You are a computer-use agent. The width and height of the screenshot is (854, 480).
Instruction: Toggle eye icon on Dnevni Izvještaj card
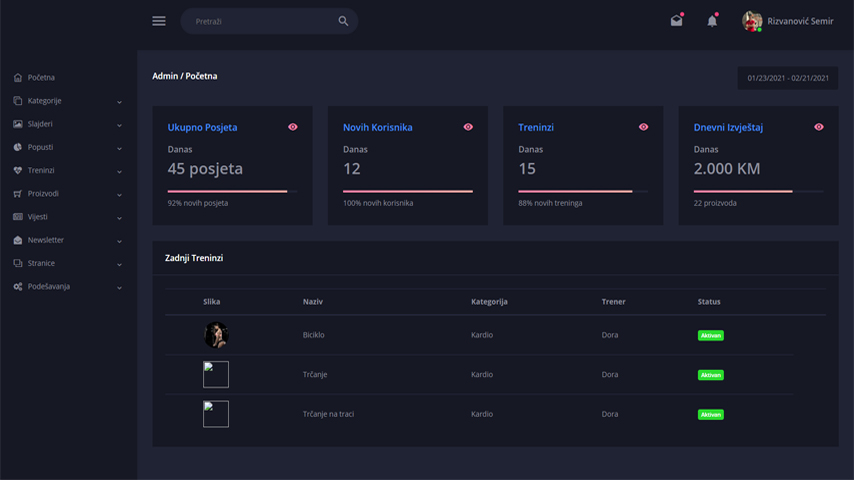coord(819,127)
